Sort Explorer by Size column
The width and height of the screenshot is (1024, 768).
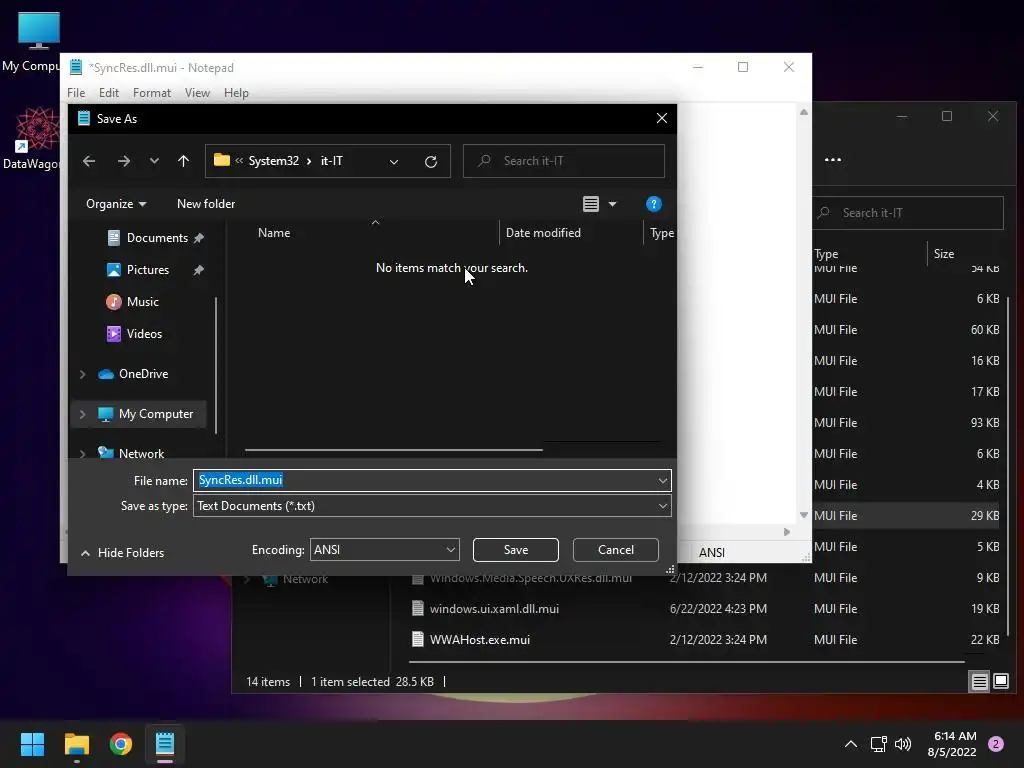[x=944, y=253]
